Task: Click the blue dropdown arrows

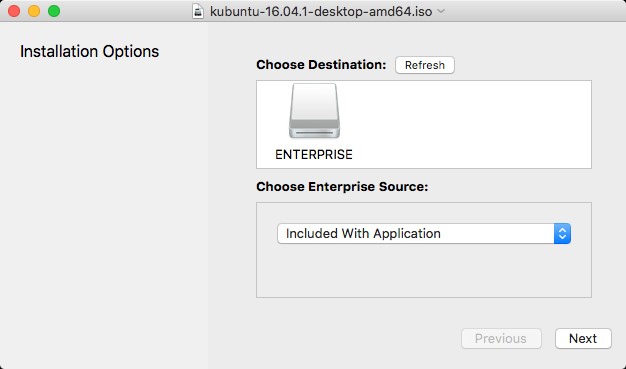Action: [x=562, y=233]
